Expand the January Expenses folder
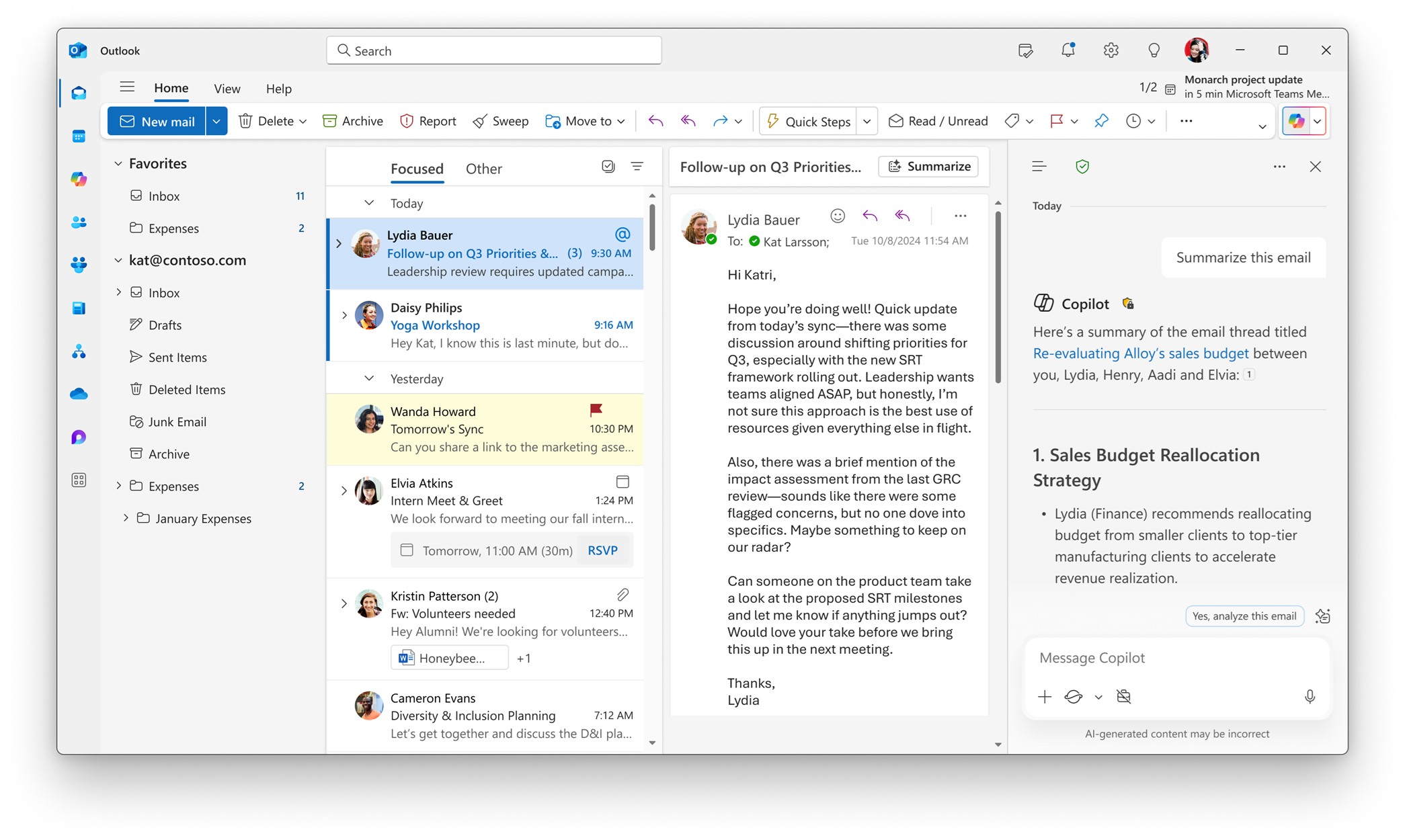The height and width of the screenshot is (840, 1405). [126, 518]
